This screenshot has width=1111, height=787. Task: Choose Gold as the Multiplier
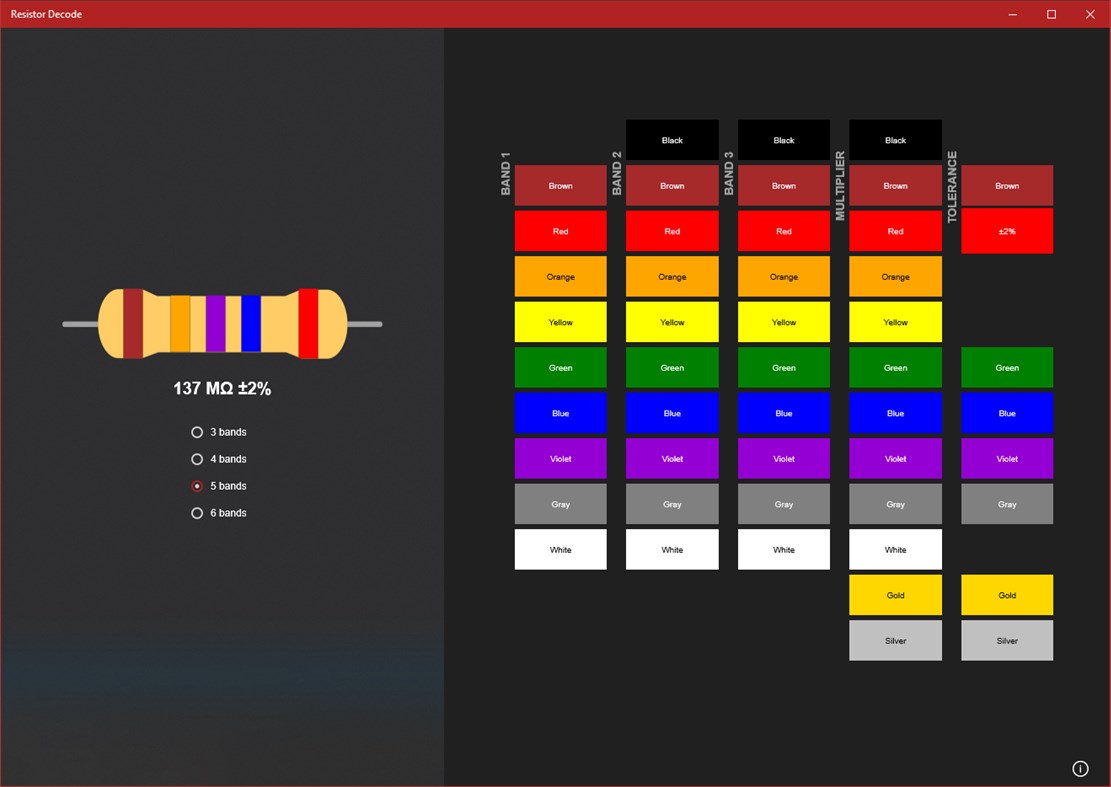pyautogui.click(x=895, y=595)
